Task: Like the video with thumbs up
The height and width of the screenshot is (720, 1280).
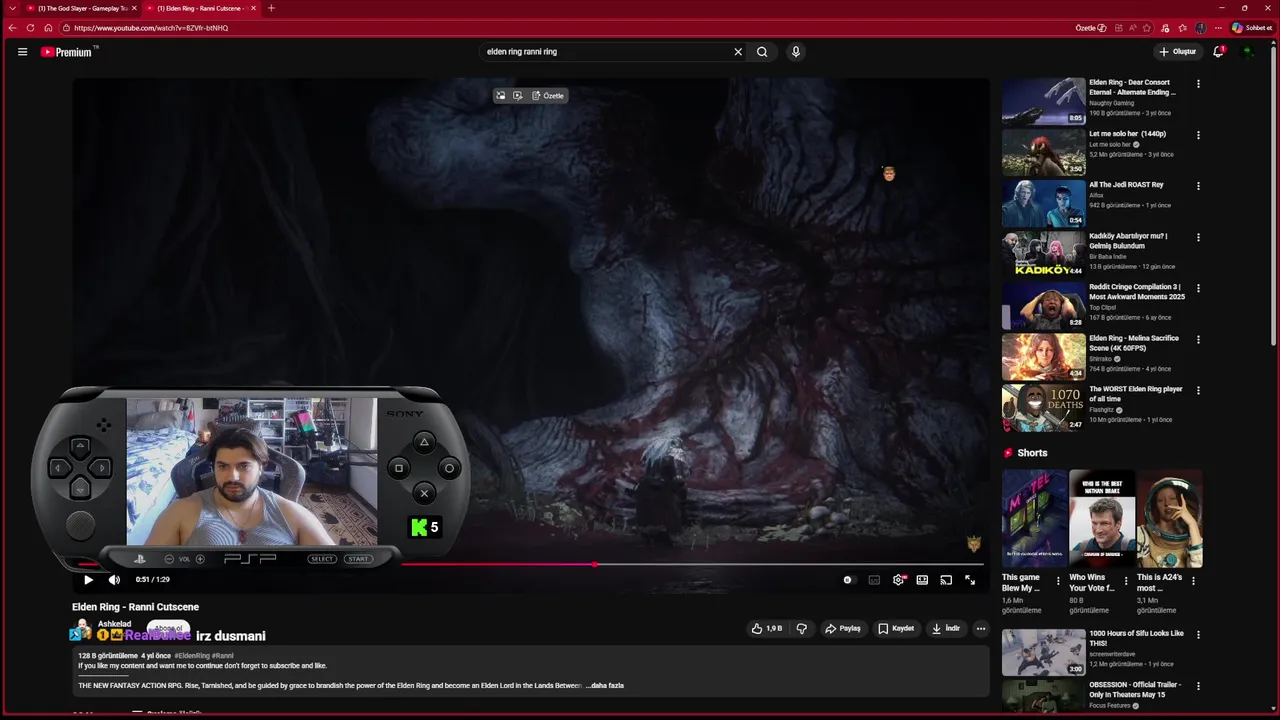Action: tap(767, 629)
